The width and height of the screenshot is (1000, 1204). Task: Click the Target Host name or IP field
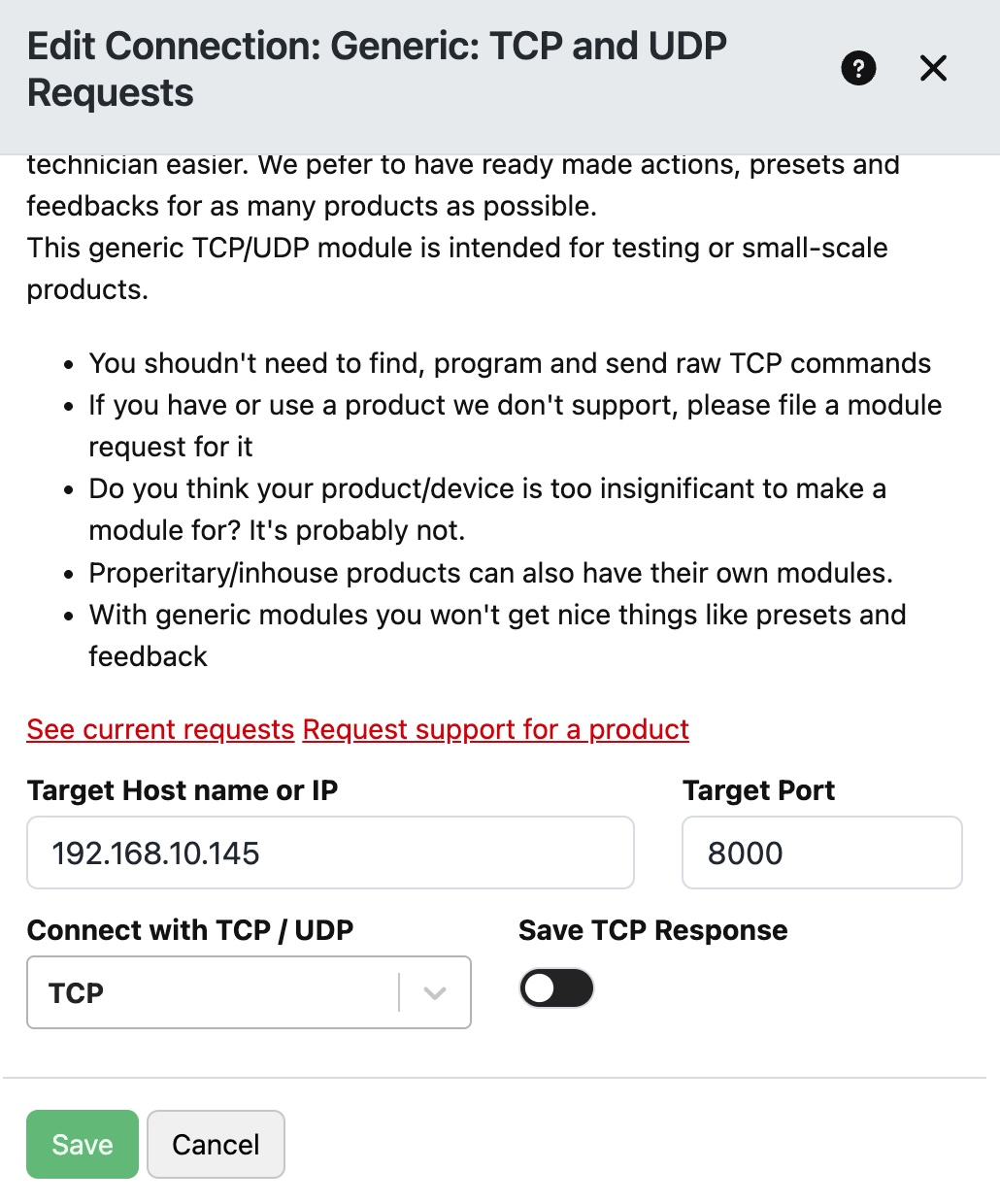[x=330, y=853]
